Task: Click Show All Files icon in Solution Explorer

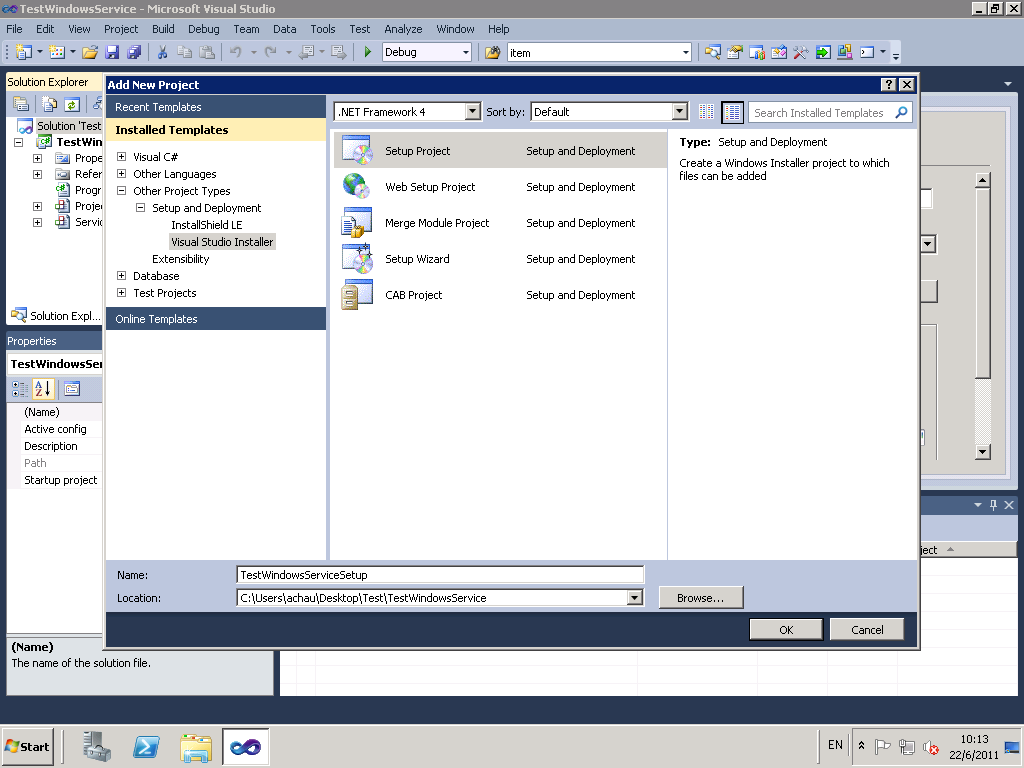Action: click(50, 104)
